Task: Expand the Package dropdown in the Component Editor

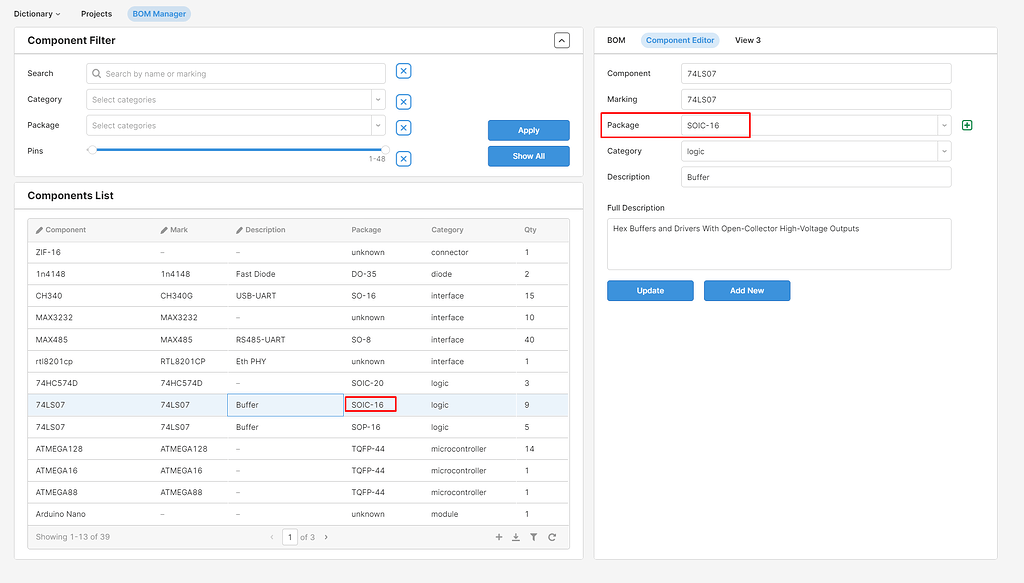Action: click(x=943, y=125)
